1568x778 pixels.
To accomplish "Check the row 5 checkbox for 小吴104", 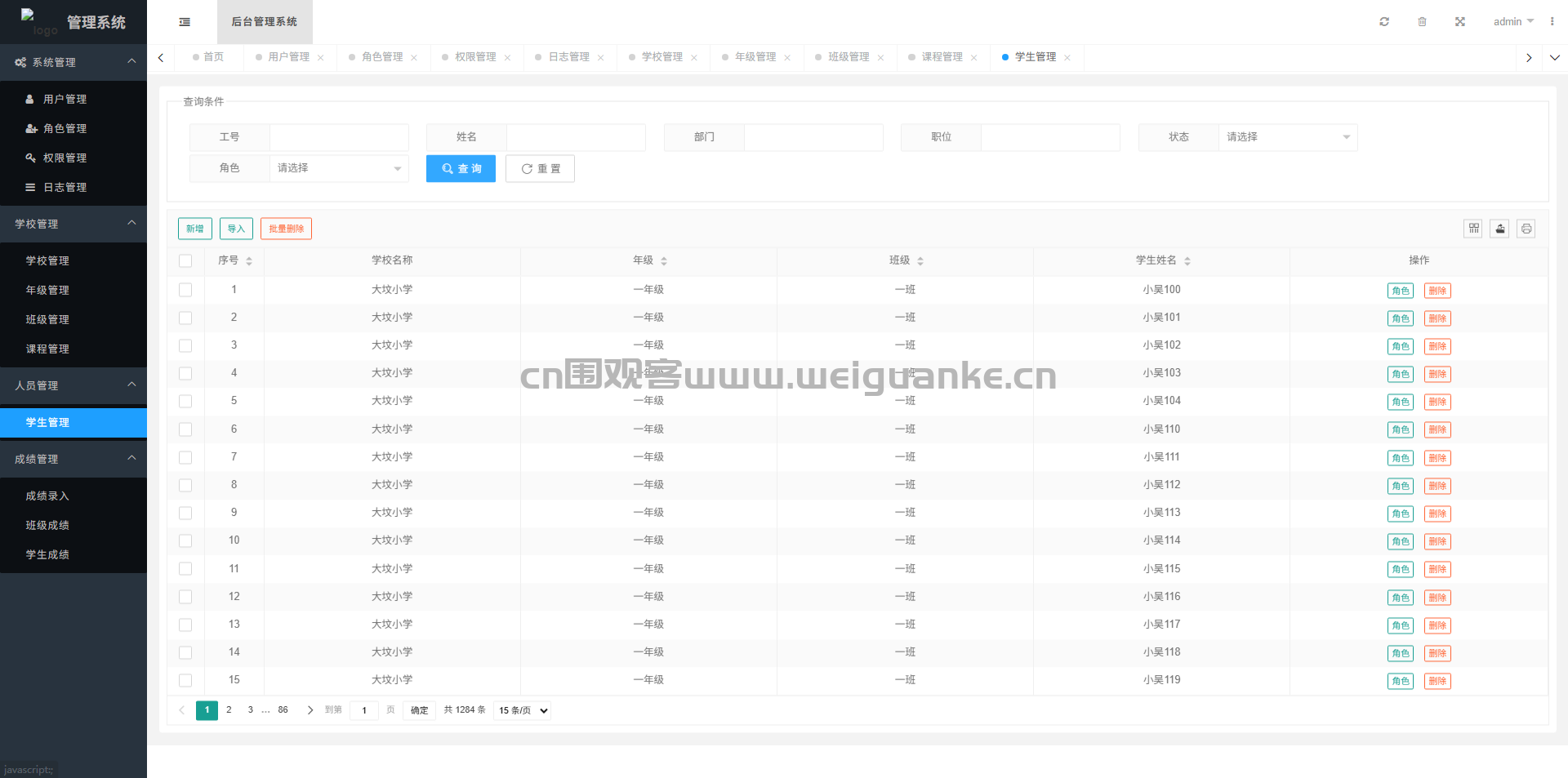I will pos(185,402).
